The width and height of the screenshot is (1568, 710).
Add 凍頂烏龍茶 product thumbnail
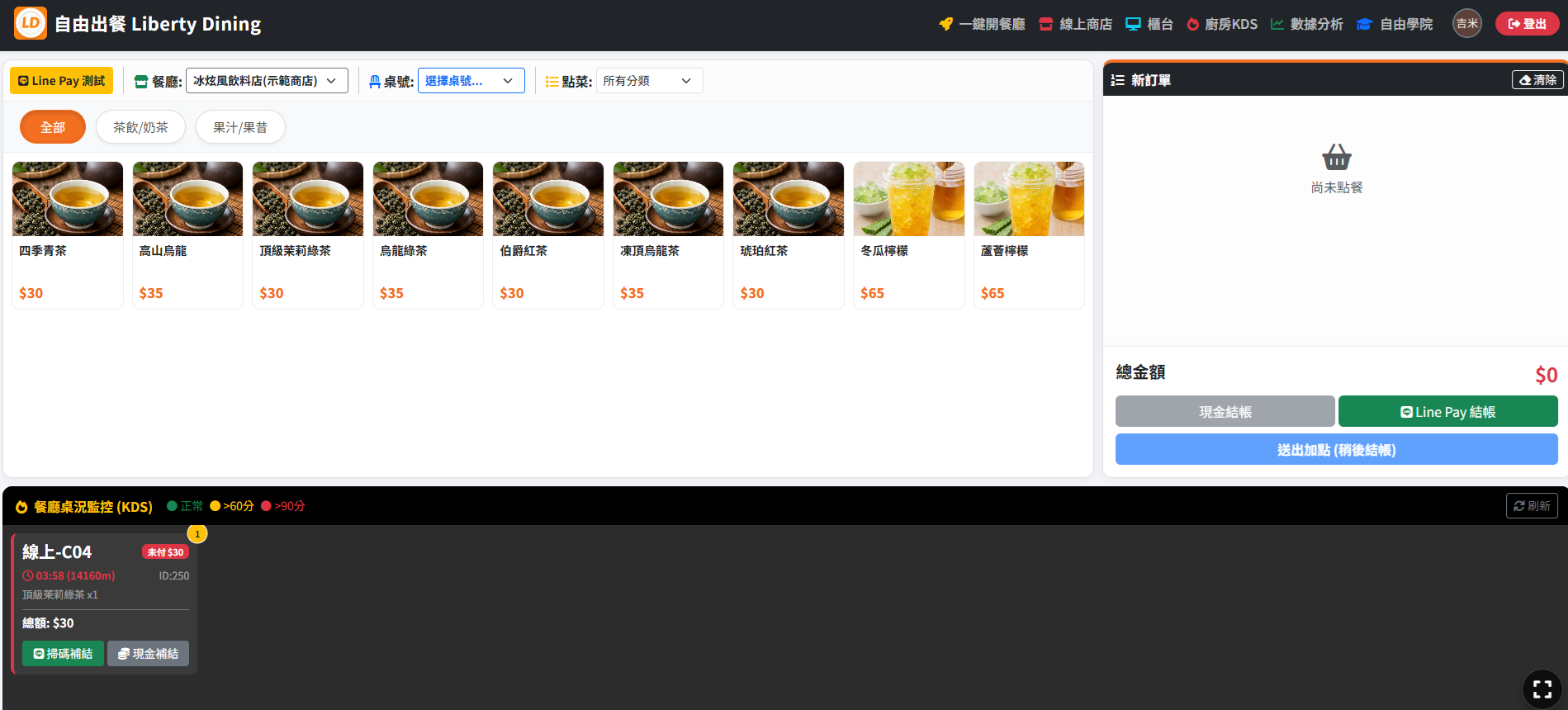668,199
